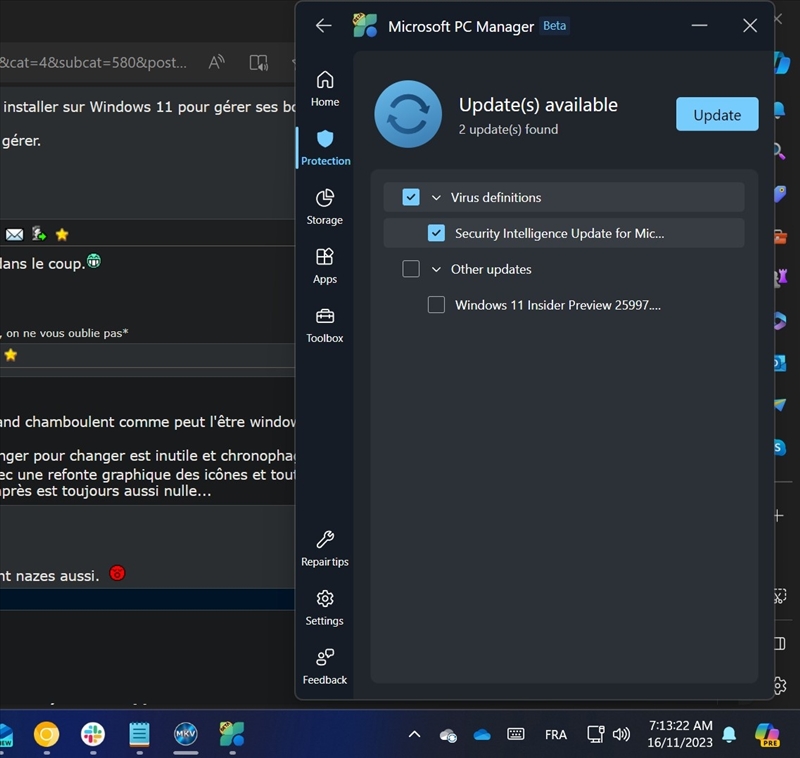Viewport: 800px width, 758px height.
Task: Show hidden system tray icons
Action: [x=414, y=735]
